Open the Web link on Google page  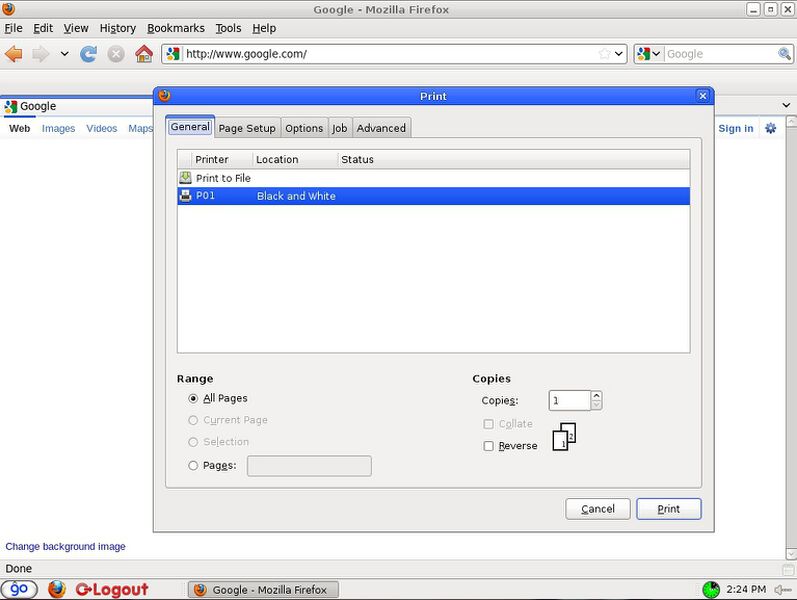coord(19,129)
